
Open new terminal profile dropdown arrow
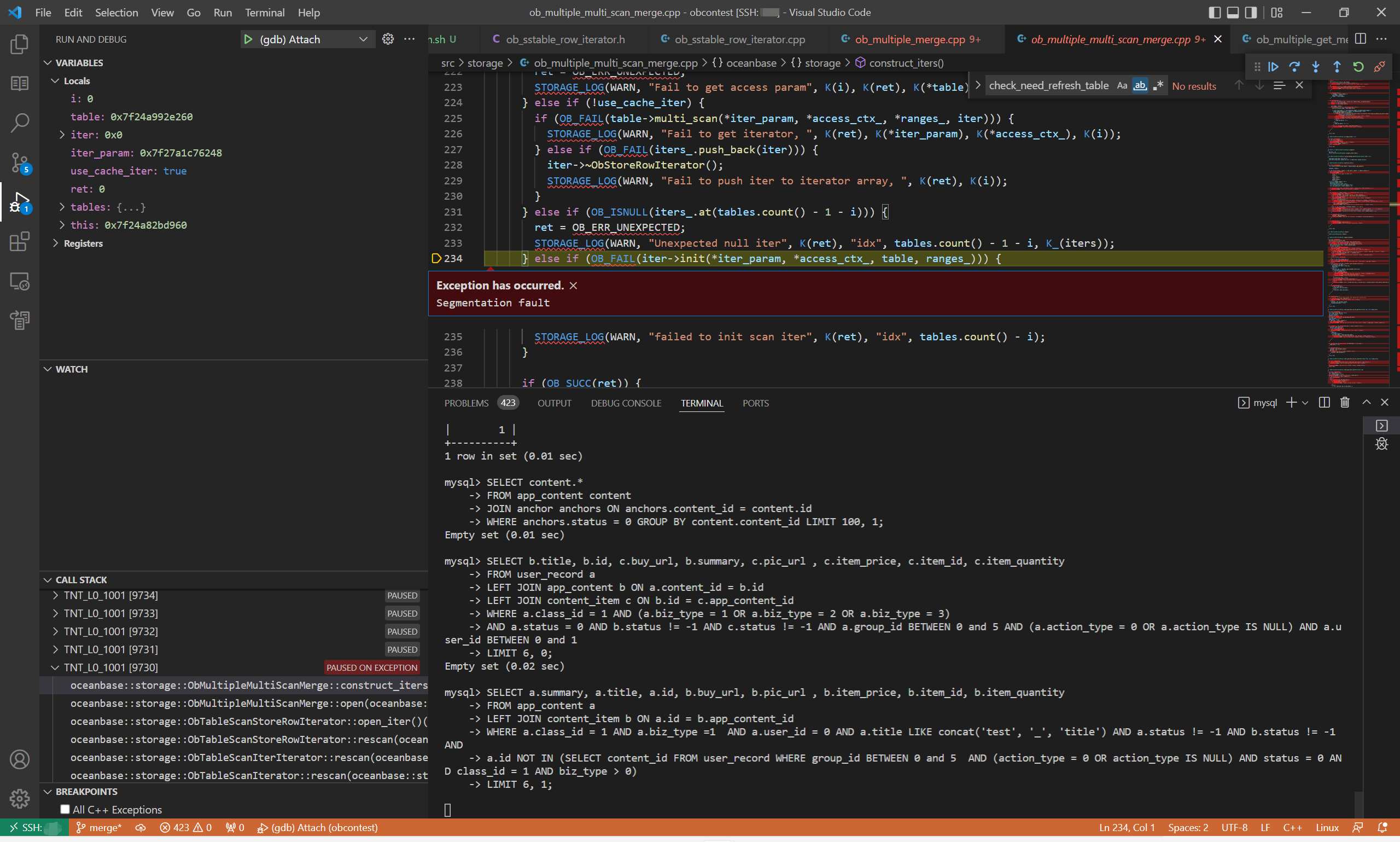pyautogui.click(x=1305, y=402)
